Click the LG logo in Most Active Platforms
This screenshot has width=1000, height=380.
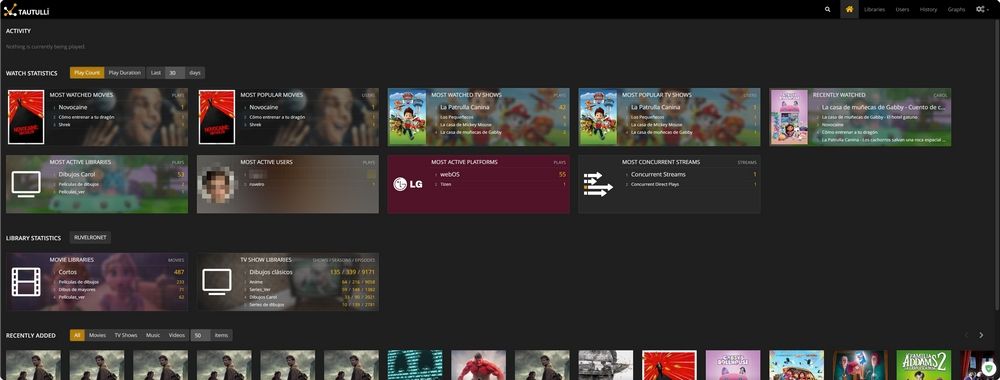point(408,184)
